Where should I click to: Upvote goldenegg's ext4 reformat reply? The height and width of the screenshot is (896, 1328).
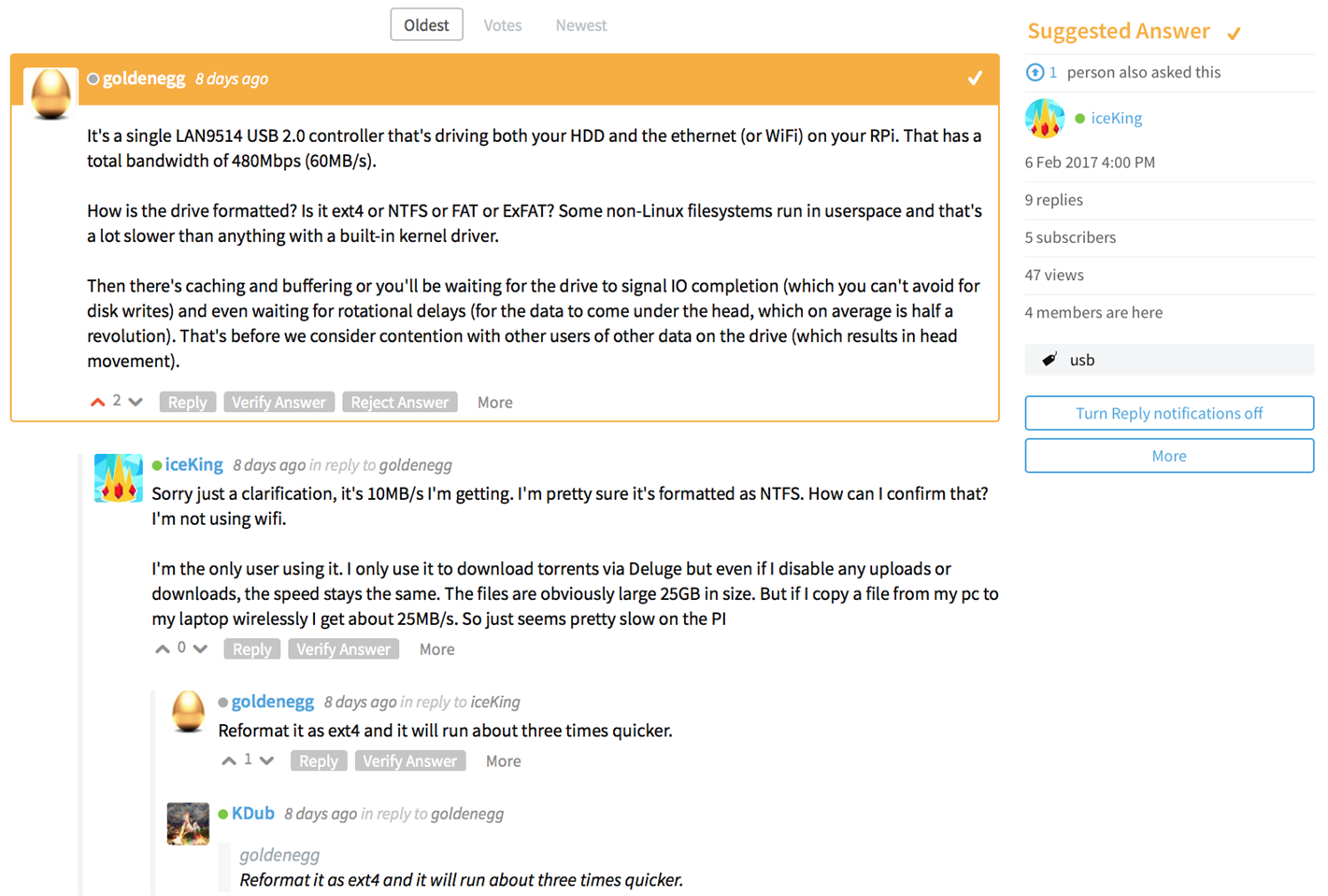[x=229, y=761]
